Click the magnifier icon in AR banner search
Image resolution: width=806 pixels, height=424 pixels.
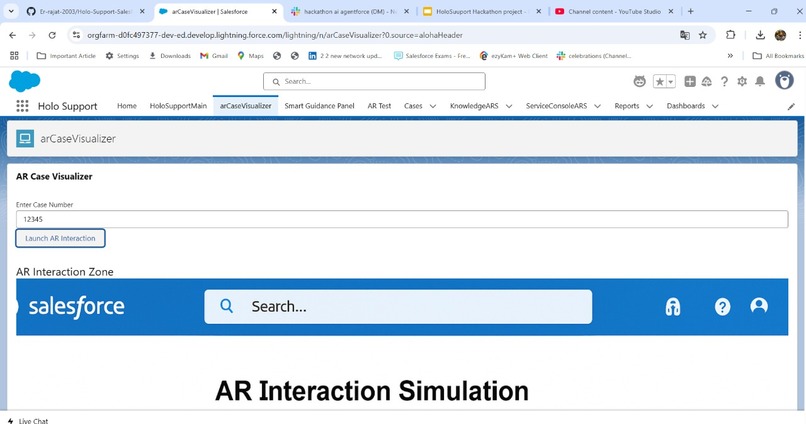(x=226, y=306)
